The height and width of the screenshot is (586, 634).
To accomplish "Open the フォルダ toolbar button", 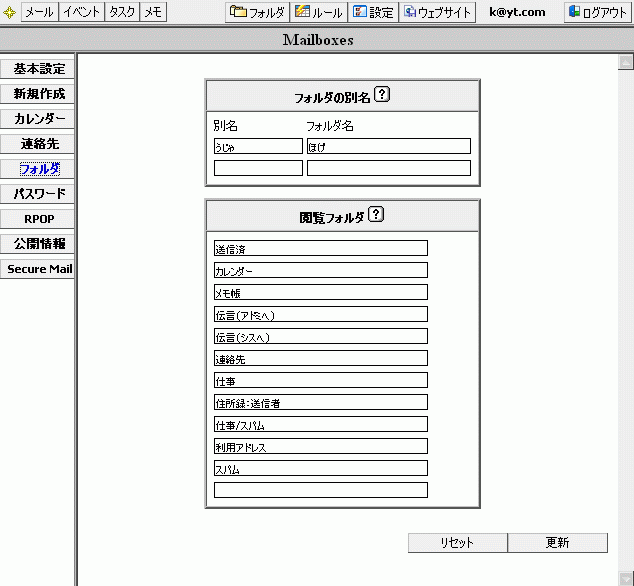I will (257, 12).
